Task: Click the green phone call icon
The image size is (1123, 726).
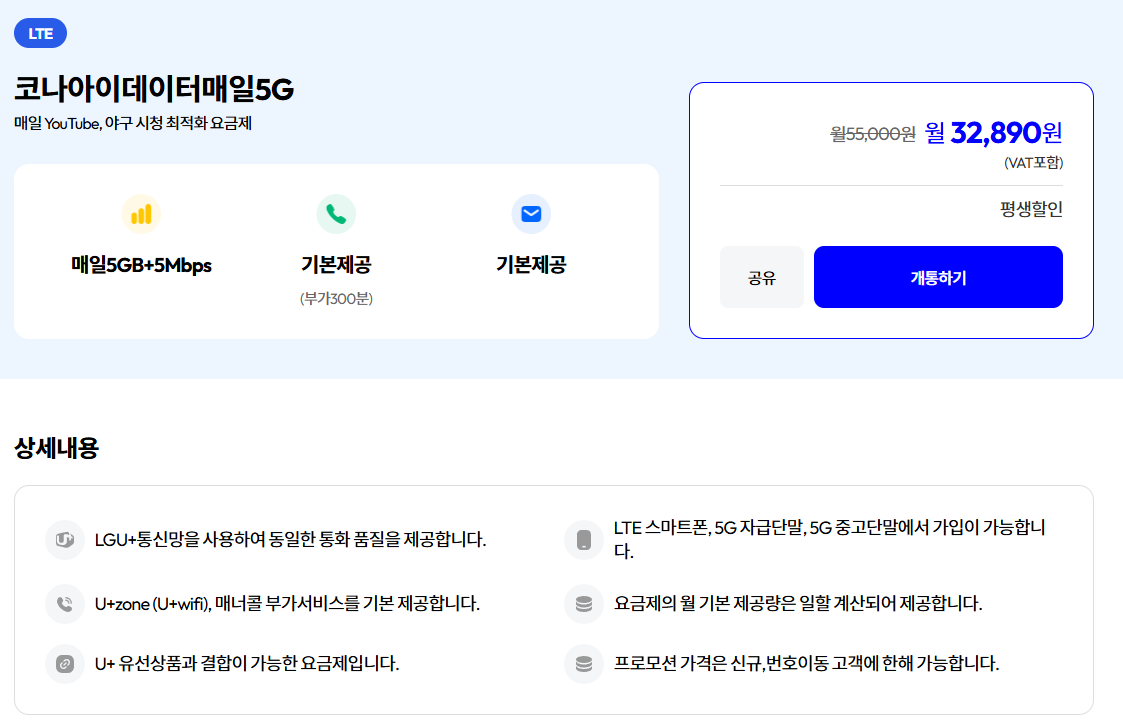Action: (x=336, y=214)
